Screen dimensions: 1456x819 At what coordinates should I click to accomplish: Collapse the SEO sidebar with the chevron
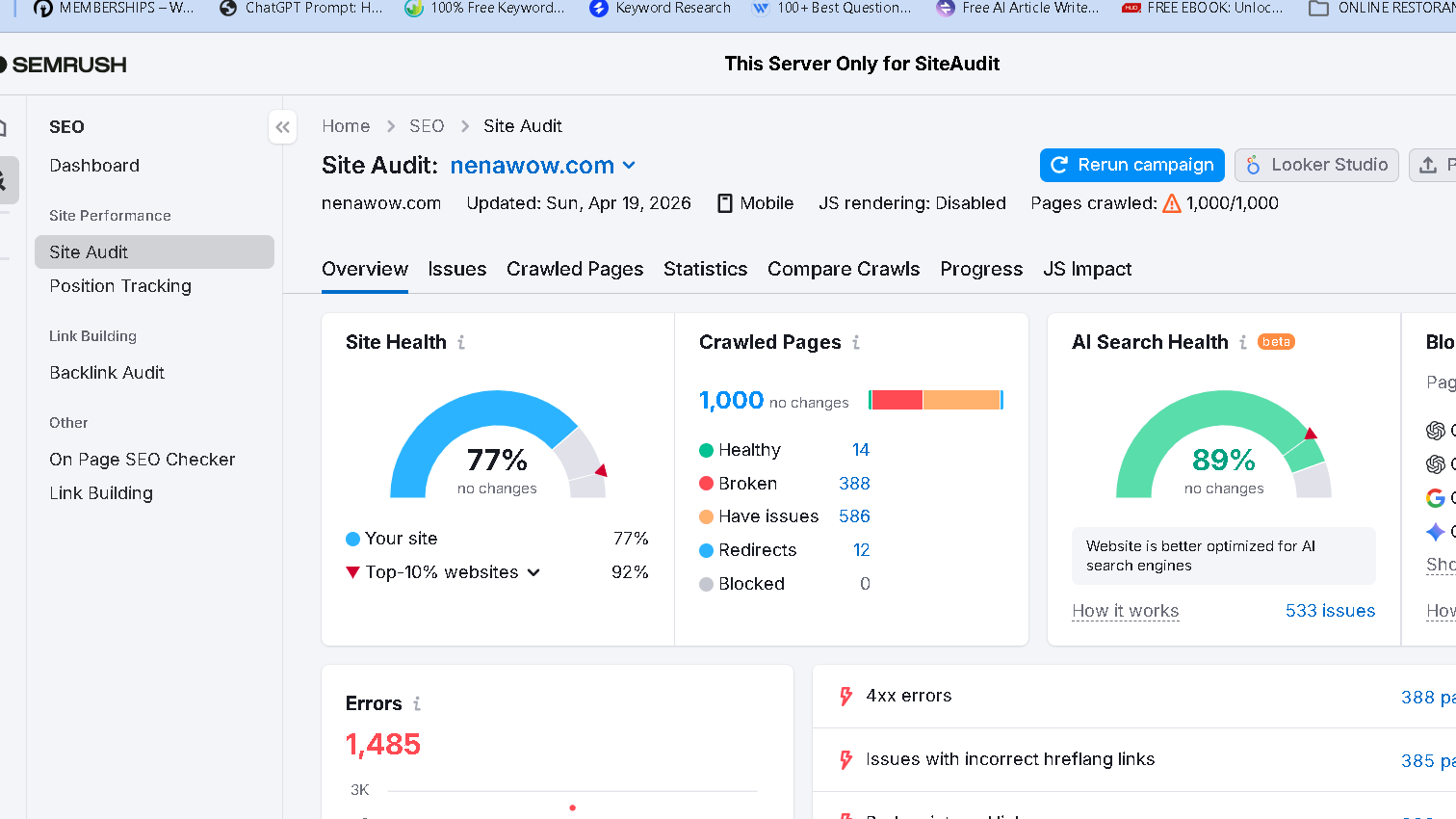282,126
